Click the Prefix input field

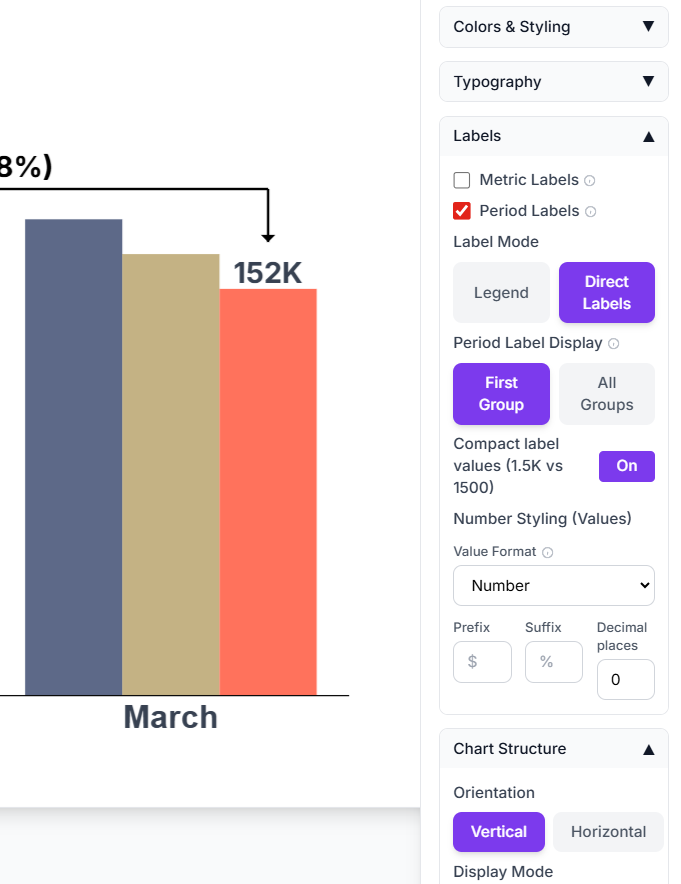click(x=482, y=662)
